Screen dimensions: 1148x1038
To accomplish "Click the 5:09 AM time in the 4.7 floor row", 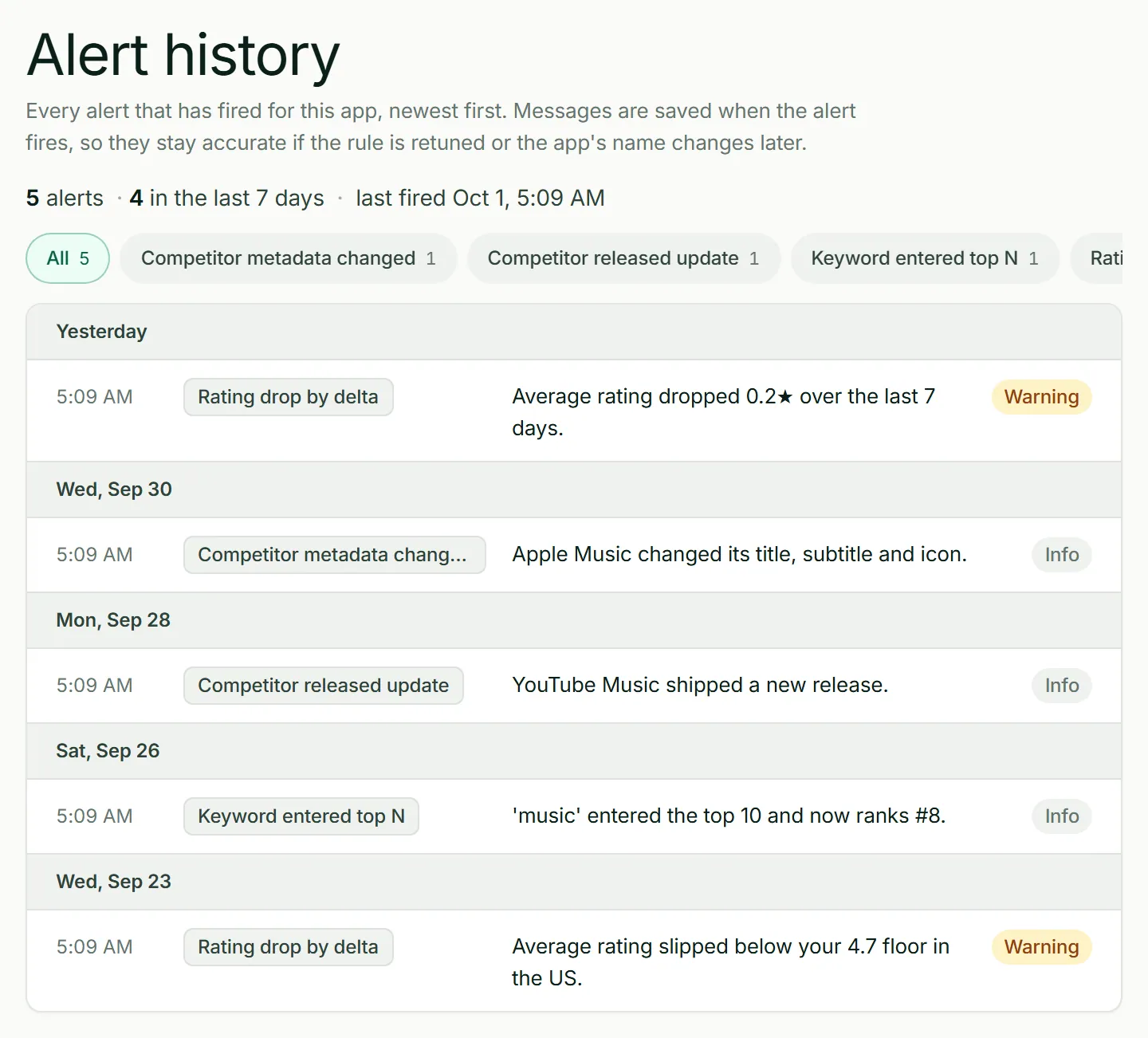I will coord(94,947).
